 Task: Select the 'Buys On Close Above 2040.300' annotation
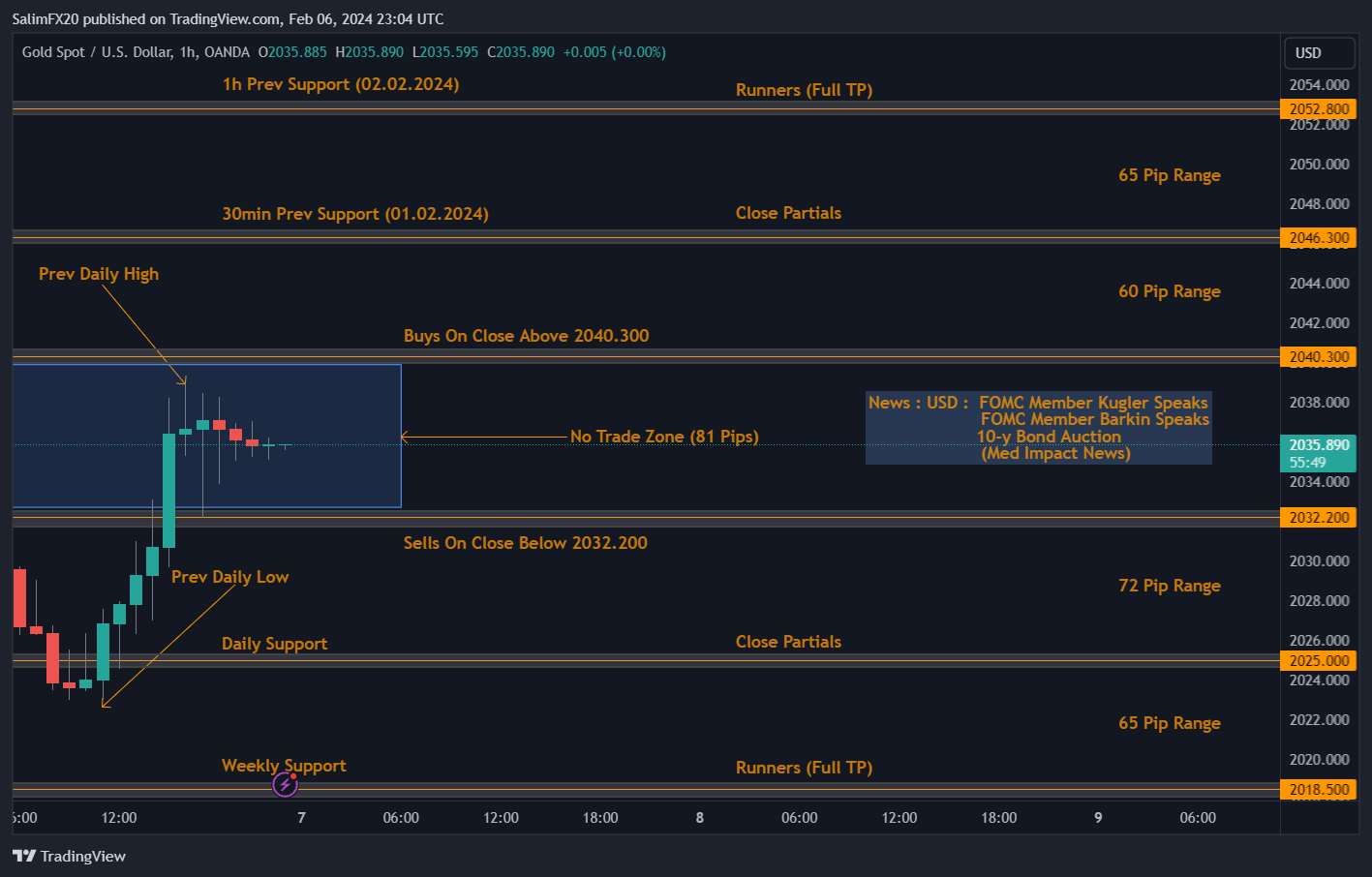point(526,336)
